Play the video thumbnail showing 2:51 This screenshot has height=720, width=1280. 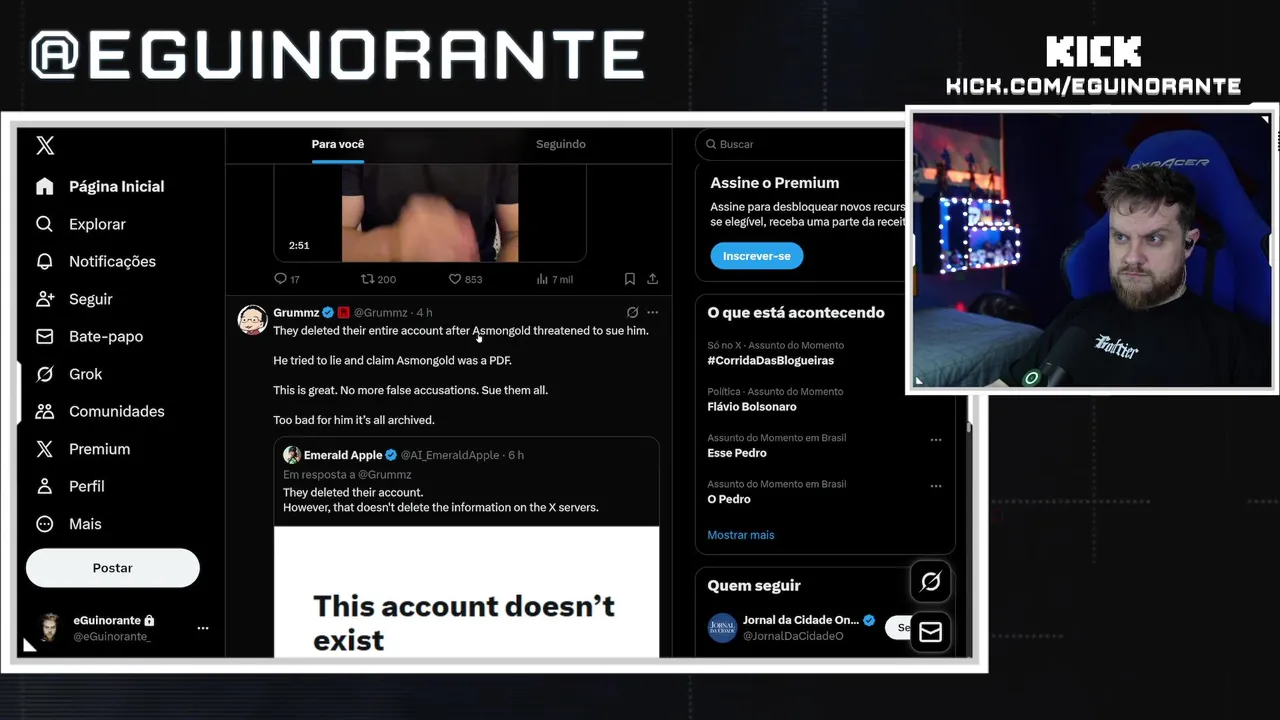[430, 214]
